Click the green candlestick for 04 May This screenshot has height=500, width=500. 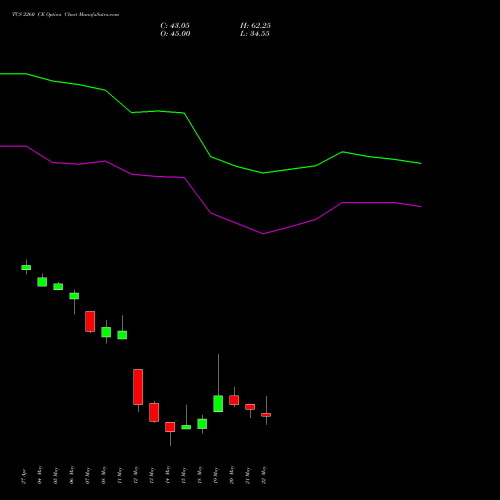[42, 282]
